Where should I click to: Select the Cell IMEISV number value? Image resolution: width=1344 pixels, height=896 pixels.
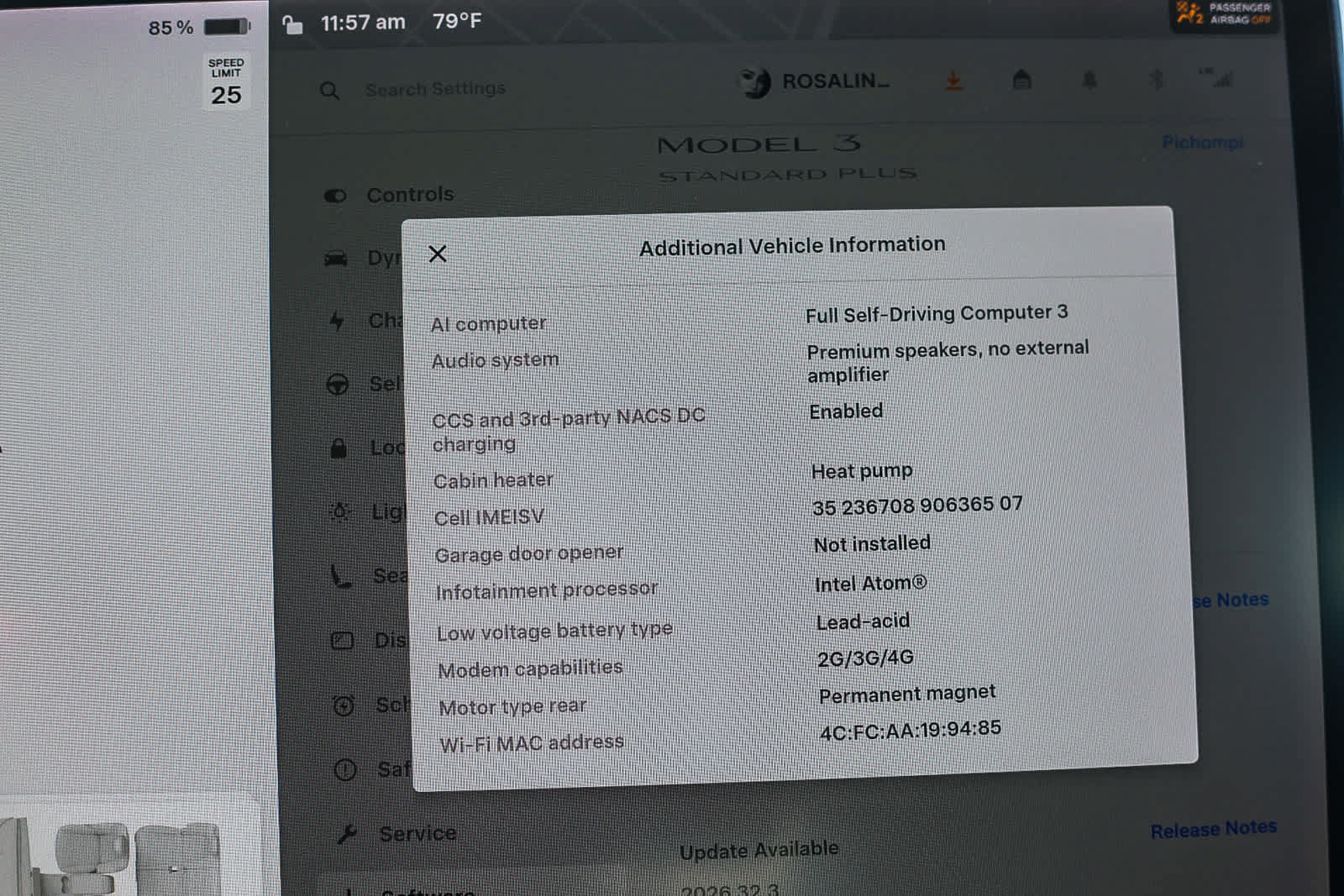pyautogui.click(x=917, y=506)
